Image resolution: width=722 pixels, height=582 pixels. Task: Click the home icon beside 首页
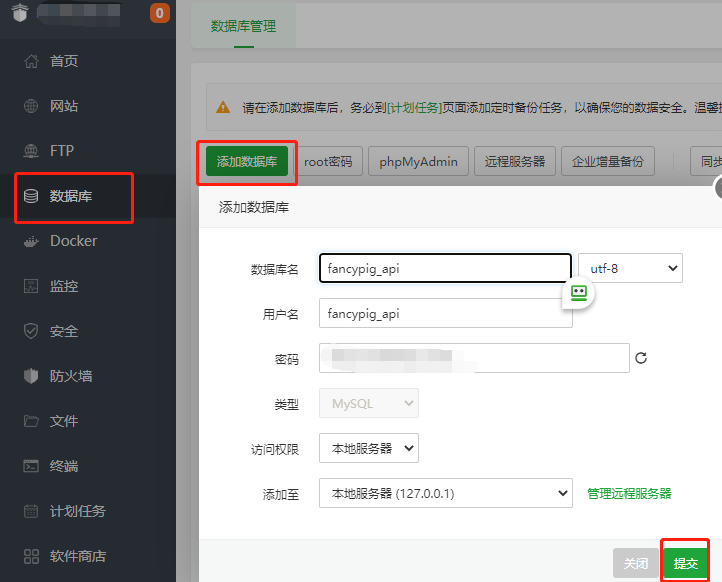(31, 61)
